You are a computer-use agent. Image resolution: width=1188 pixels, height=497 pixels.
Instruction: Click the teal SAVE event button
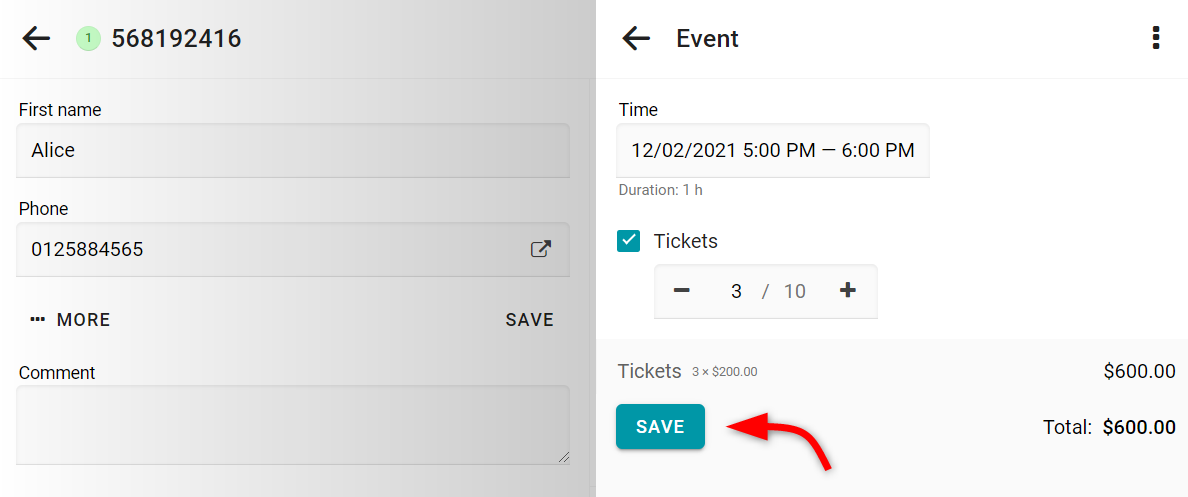pos(660,427)
